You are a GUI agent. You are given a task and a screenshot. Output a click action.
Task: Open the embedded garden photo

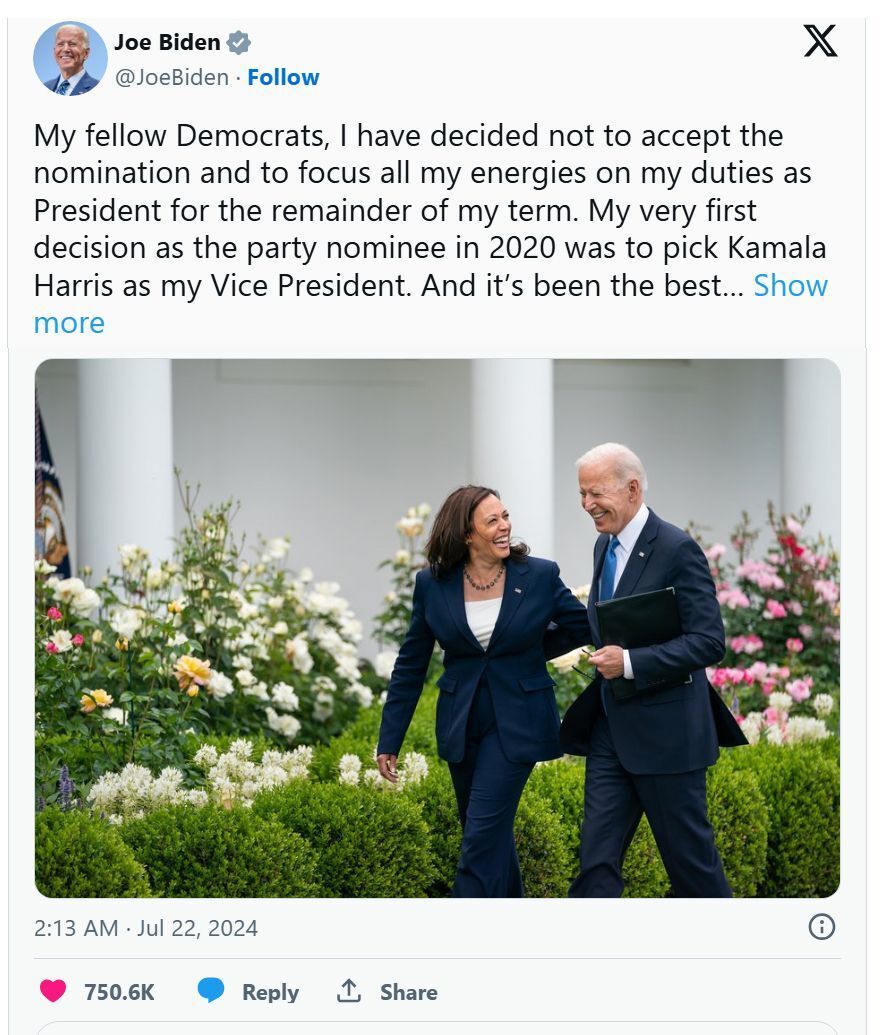tap(437, 628)
